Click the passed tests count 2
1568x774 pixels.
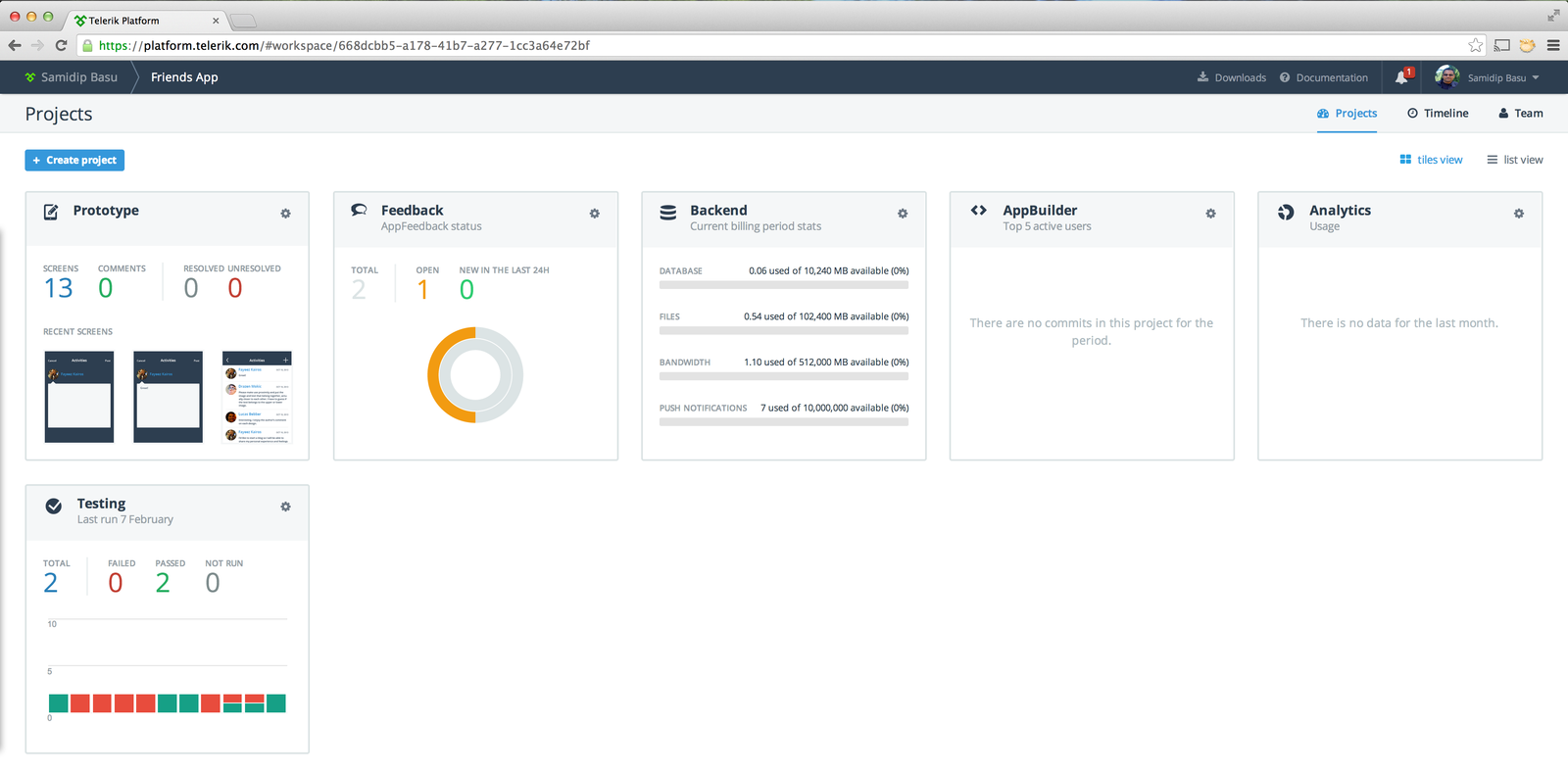click(x=163, y=583)
